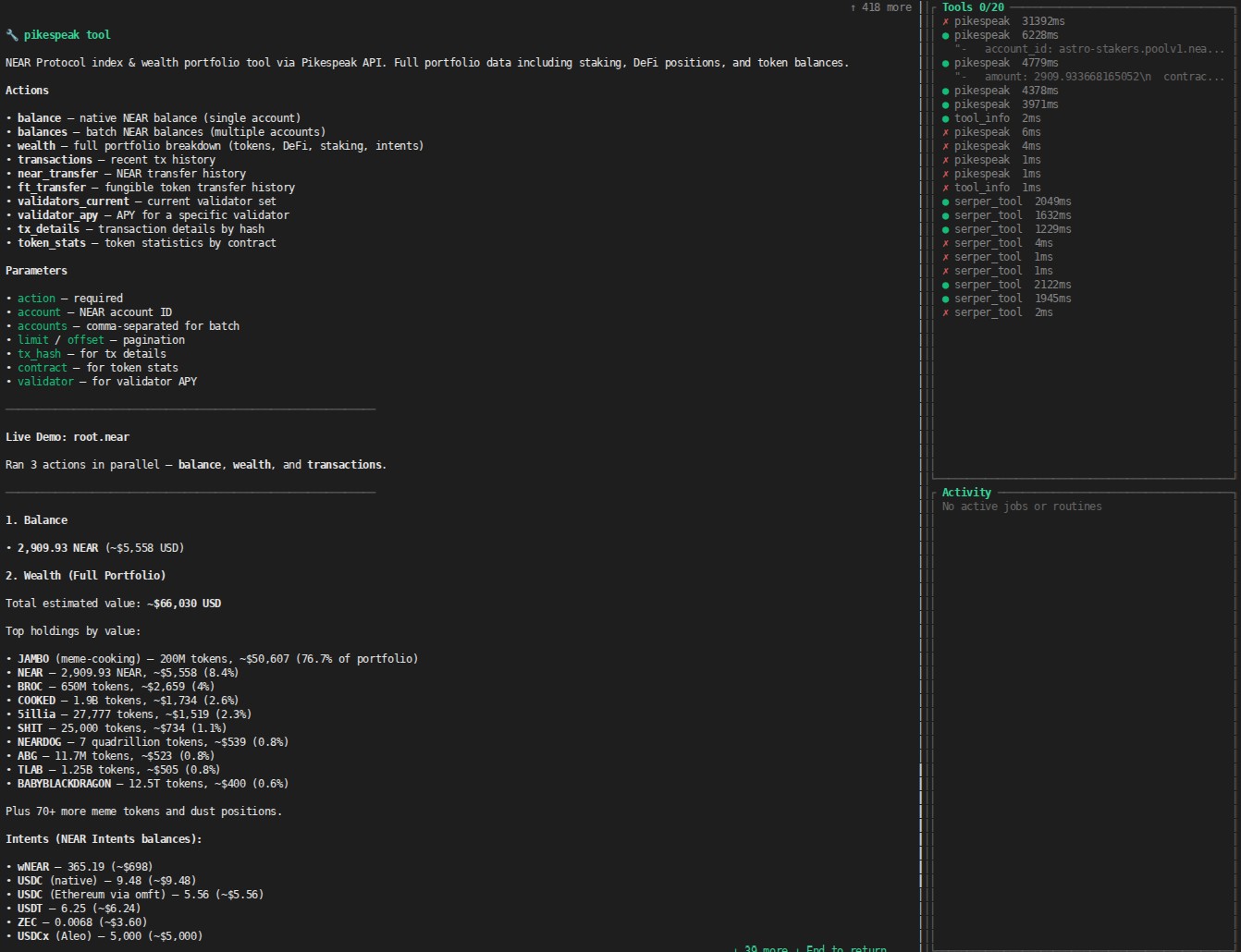
Task: Select the COOKED holding row
Action: [x=122, y=701]
